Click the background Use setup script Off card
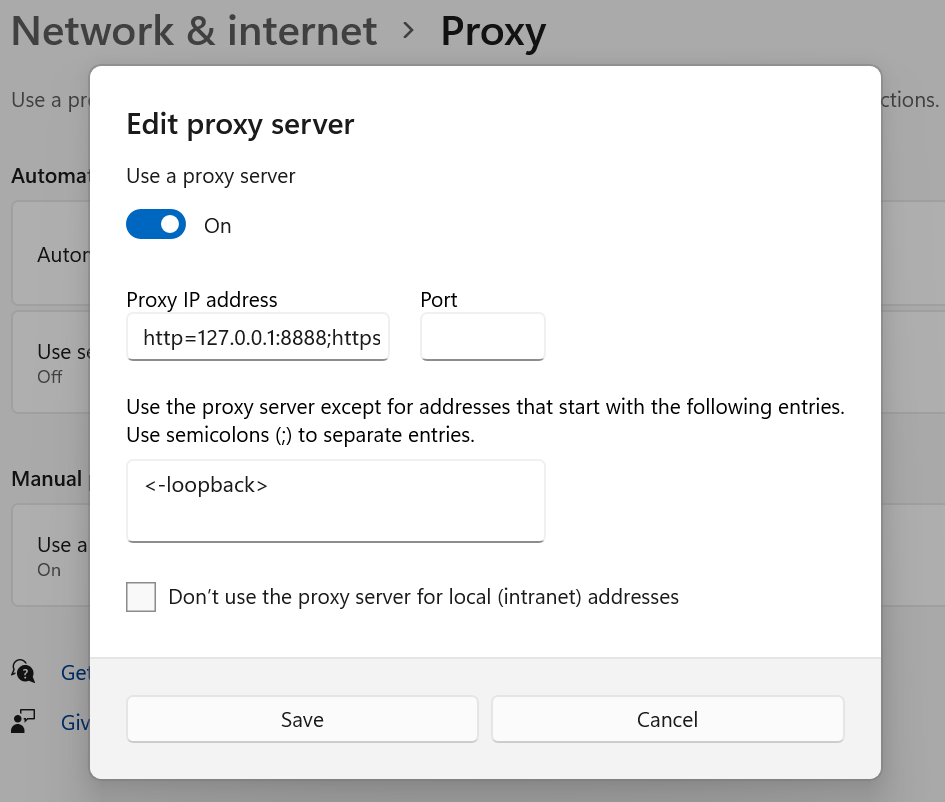The height and width of the screenshot is (802, 945). (50, 362)
